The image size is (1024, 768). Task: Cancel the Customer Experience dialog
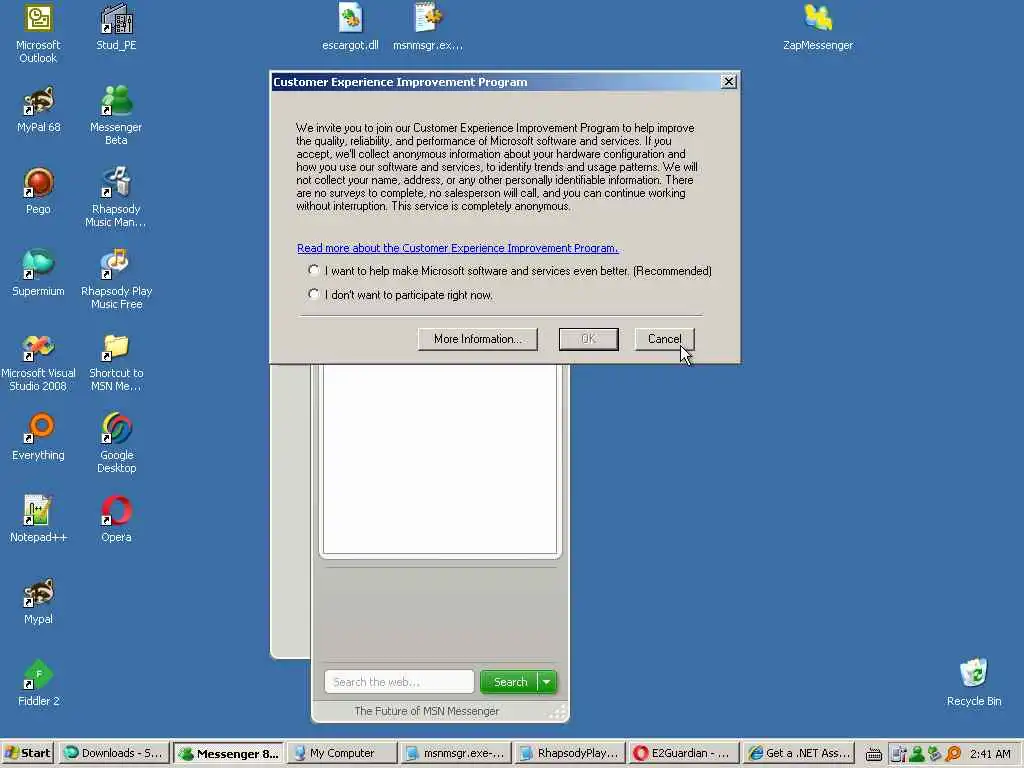(x=664, y=339)
